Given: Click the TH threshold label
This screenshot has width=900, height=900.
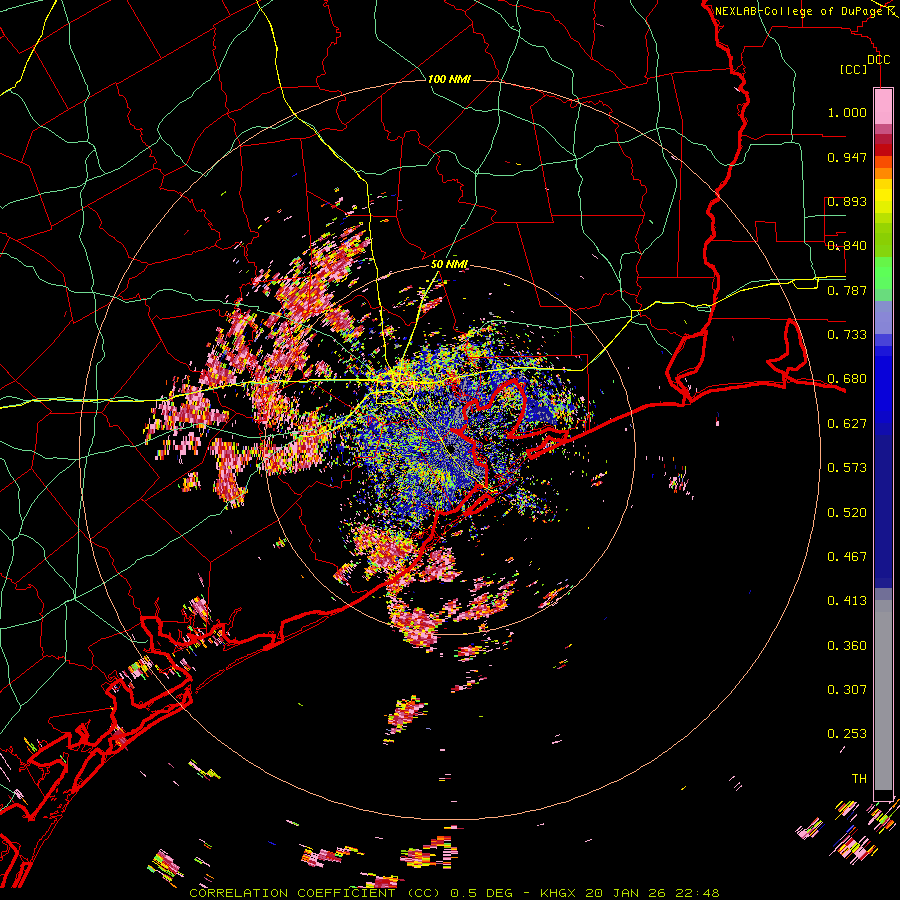Looking at the screenshot, I should click(859, 779).
